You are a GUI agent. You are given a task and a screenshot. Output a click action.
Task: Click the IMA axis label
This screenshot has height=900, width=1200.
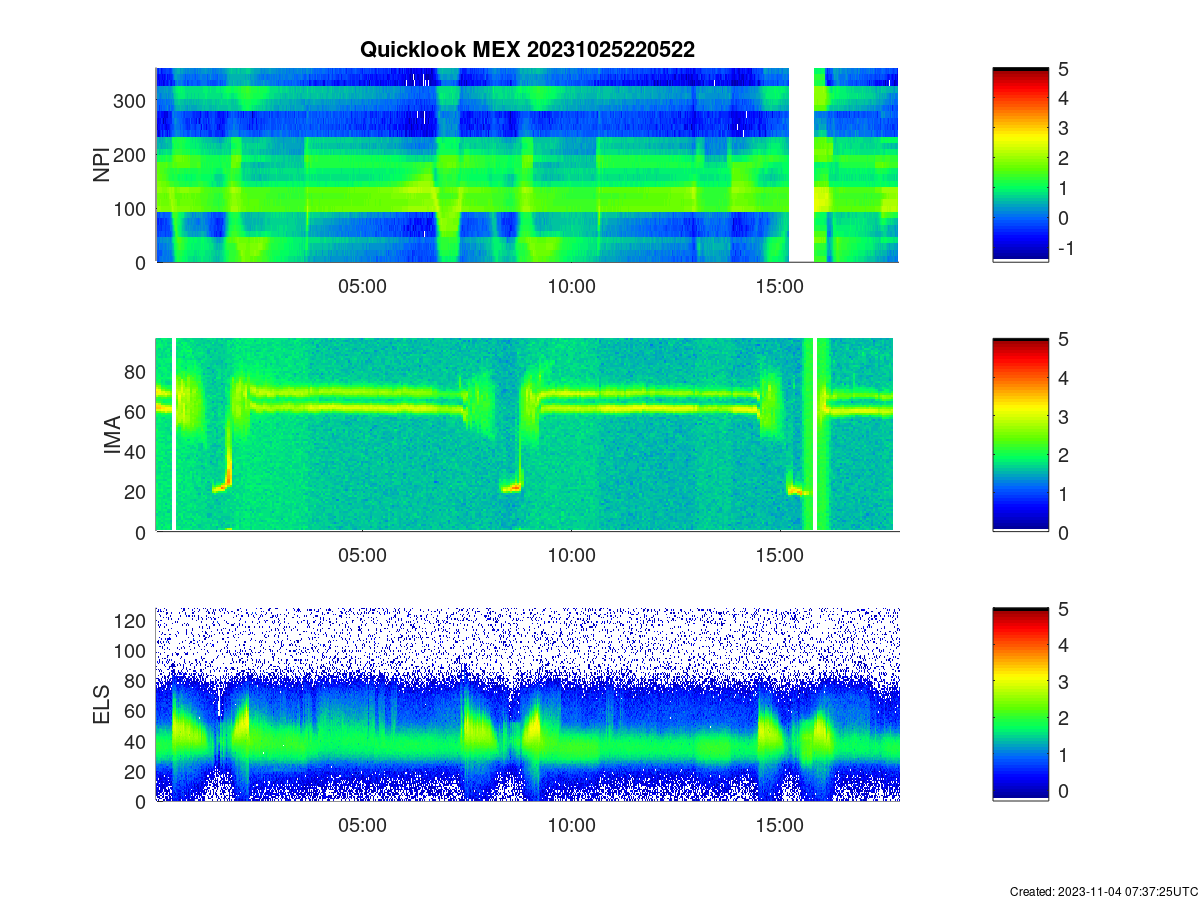click(x=112, y=436)
